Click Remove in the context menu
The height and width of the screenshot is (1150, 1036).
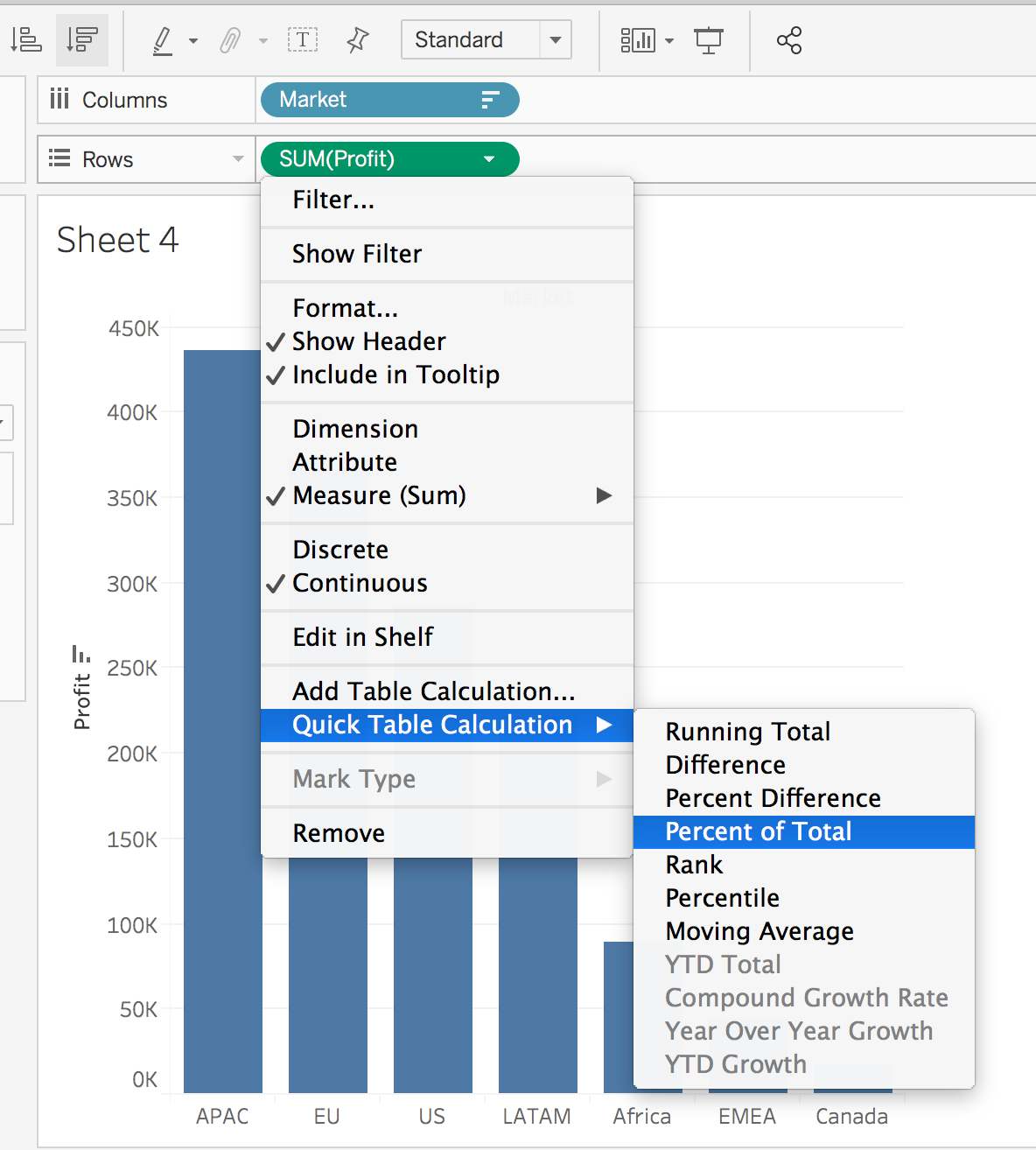339,833
